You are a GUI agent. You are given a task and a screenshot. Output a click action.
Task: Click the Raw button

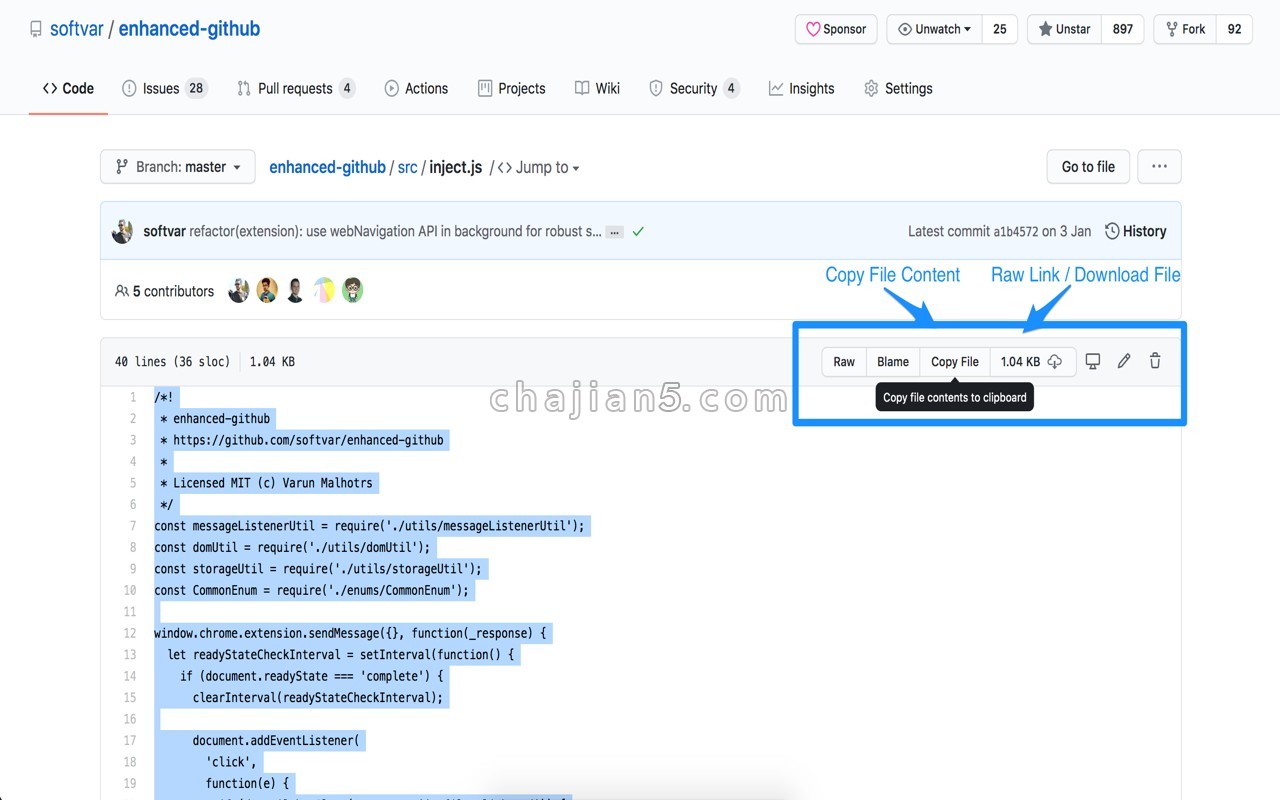point(844,361)
